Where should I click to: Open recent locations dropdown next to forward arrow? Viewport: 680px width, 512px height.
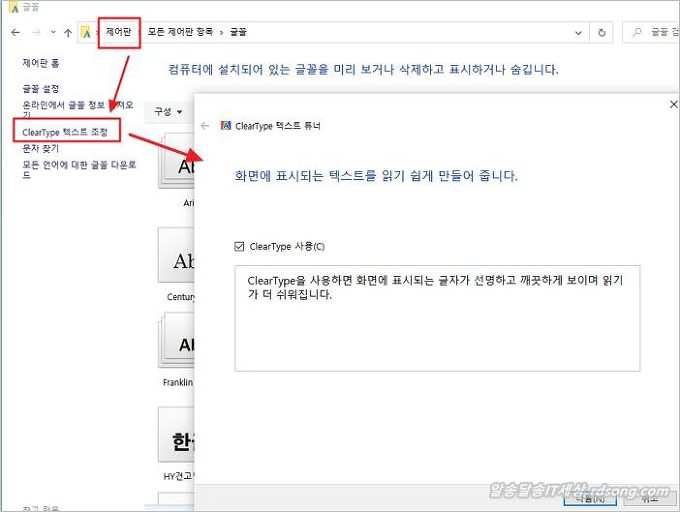tap(52, 33)
